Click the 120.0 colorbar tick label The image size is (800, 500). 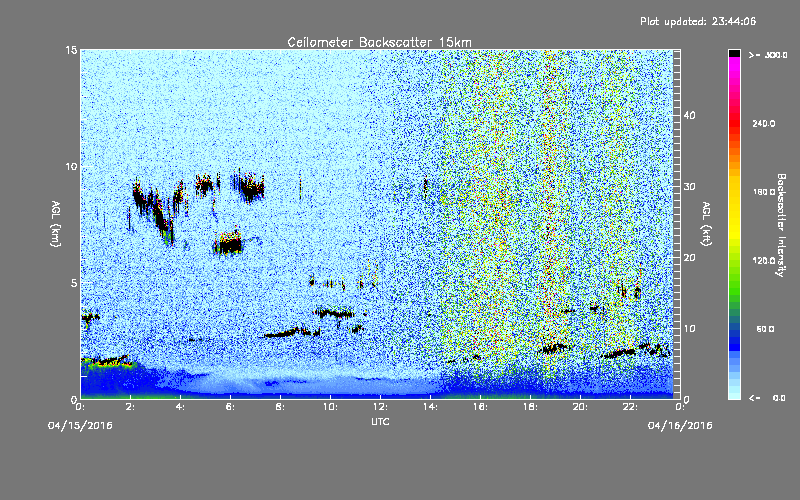tap(763, 261)
